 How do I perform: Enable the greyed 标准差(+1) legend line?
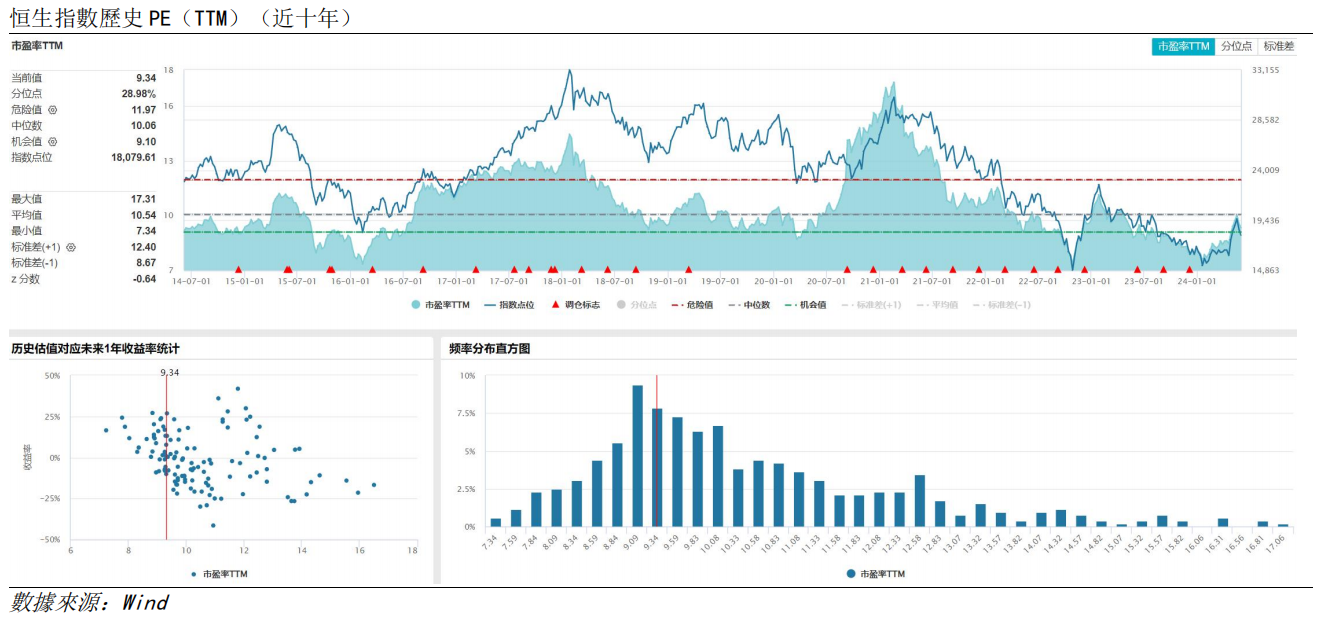tap(871, 304)
